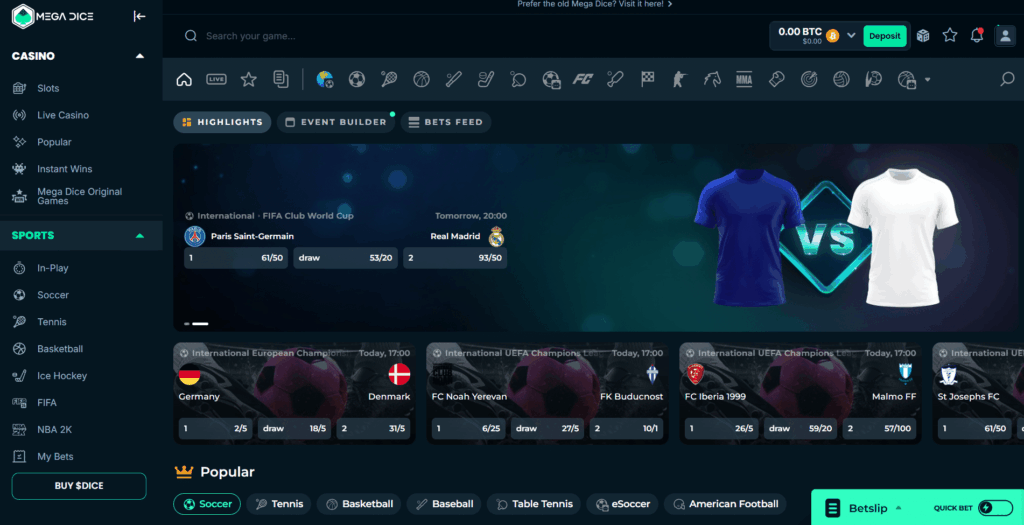The width and height of the screenshot is (1024, 525).
Task: Select the first banner slide indicator
Action: [x=187, y=323]
